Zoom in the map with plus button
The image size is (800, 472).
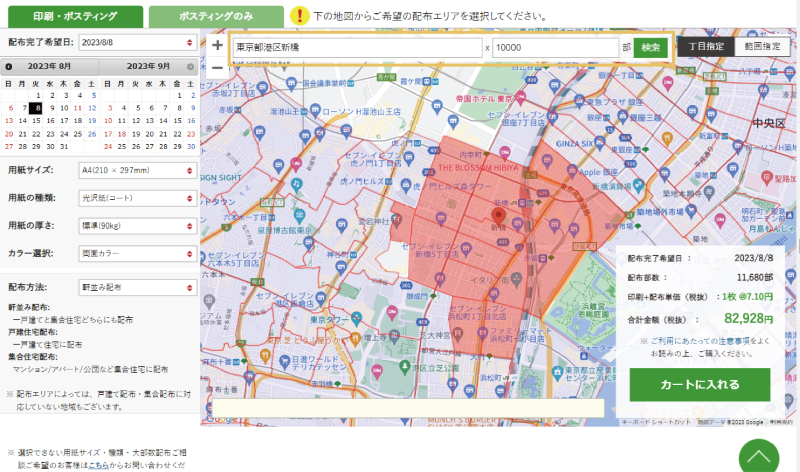click(x=217, y=45)
